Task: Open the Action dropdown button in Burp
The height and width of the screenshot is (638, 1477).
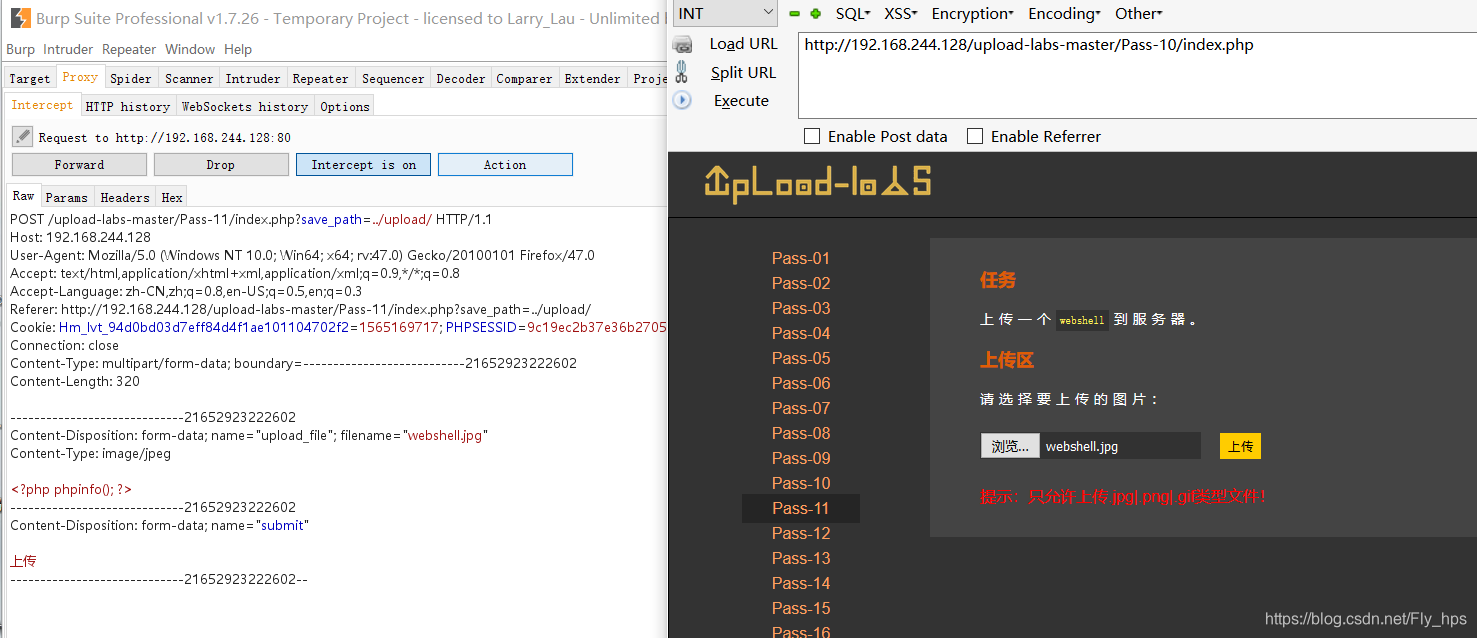Action: point(505,165)
